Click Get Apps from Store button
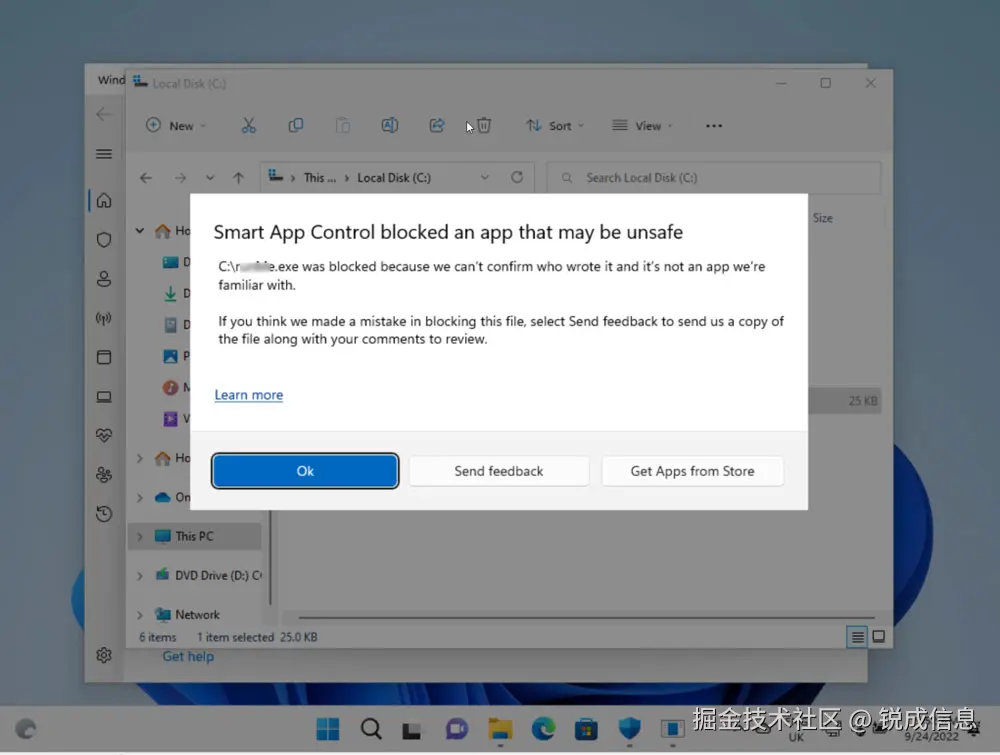The height and width of the screenshot is (755, 1000). click(x=692, y=471)
